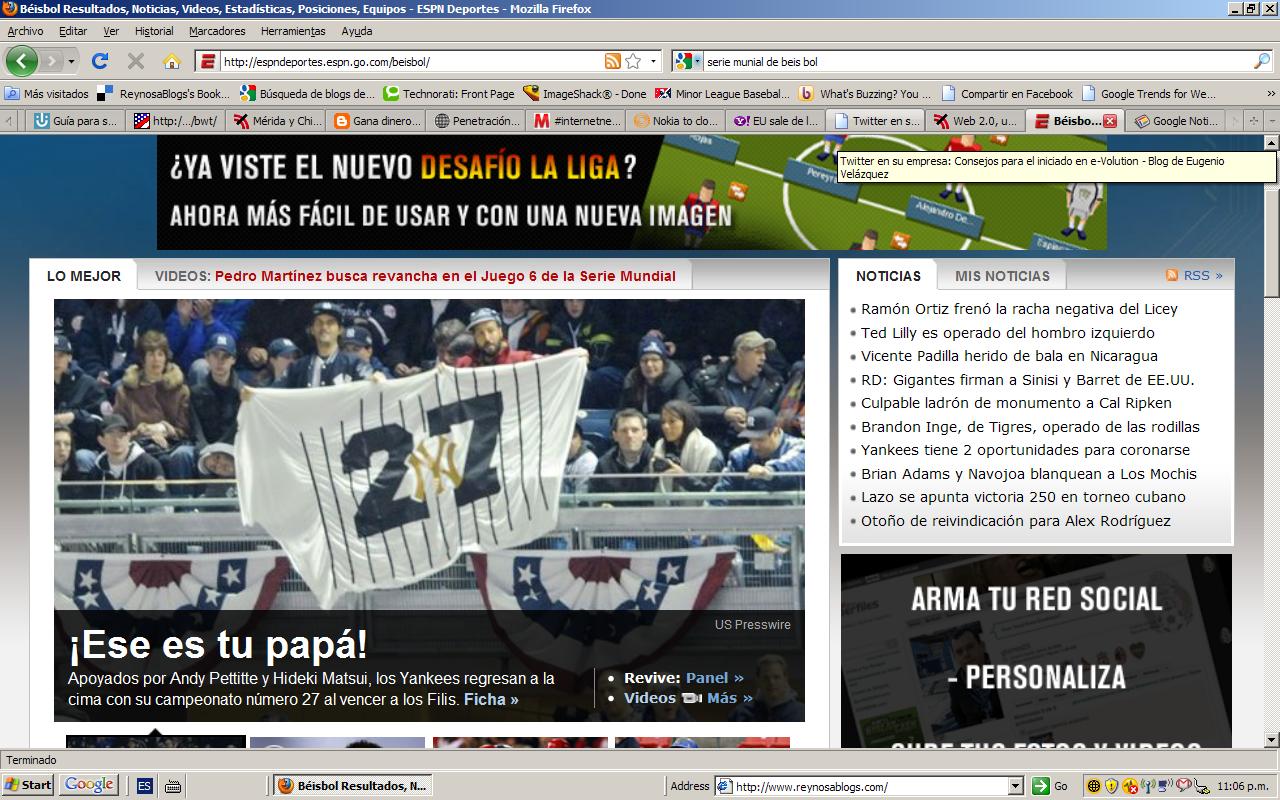Select the MIS NOTICIAS tab

(1002, 276)
